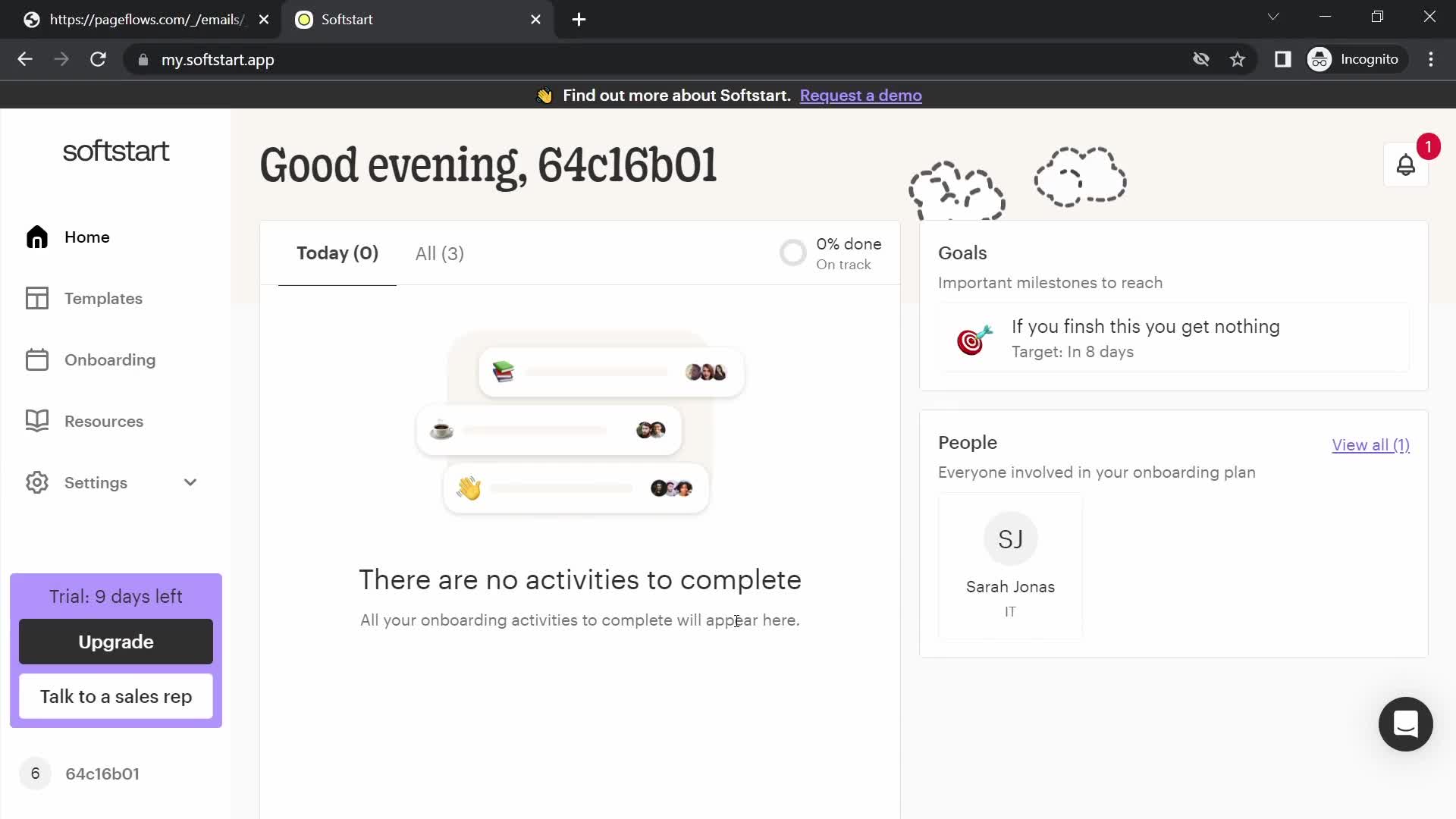Screen dimensions: 1456x819
Task: Click the Softstart logo in sidebar
Action: pos(116,152)
